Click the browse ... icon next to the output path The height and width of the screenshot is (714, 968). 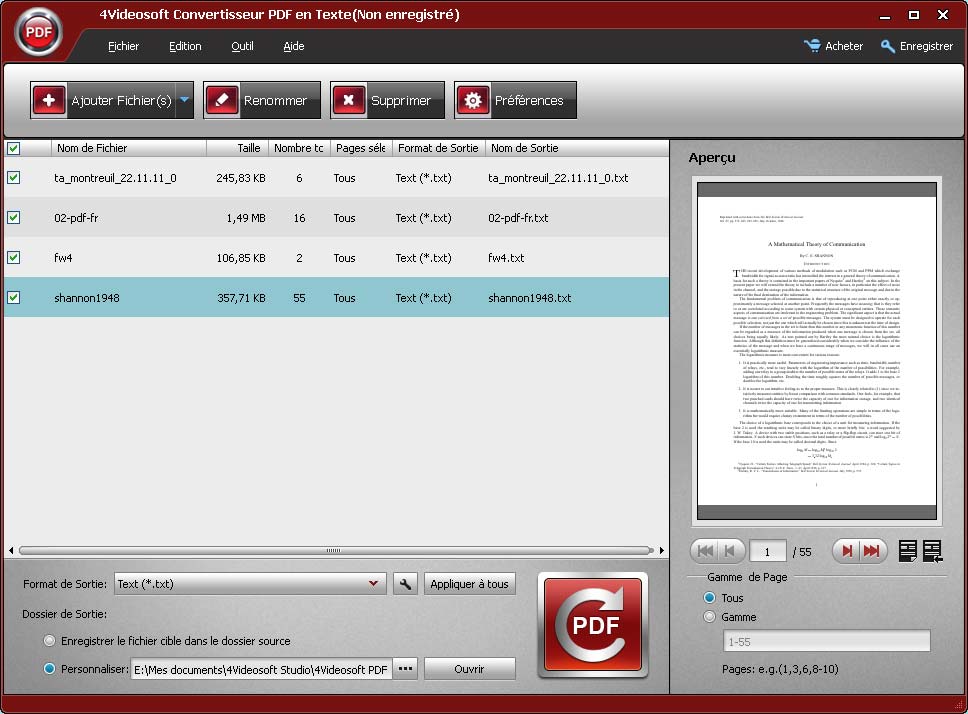[404, 668]
